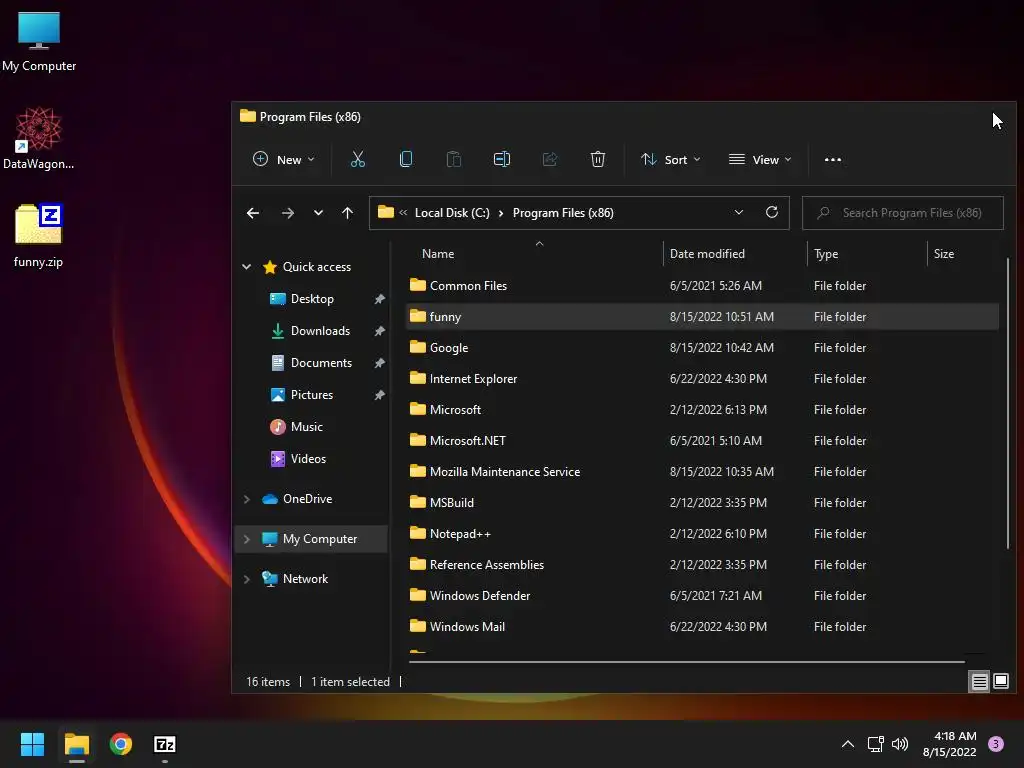This screenshot has width=1024, height=768.
Task: Select the Internet Explorer folder
Action: 702,379
